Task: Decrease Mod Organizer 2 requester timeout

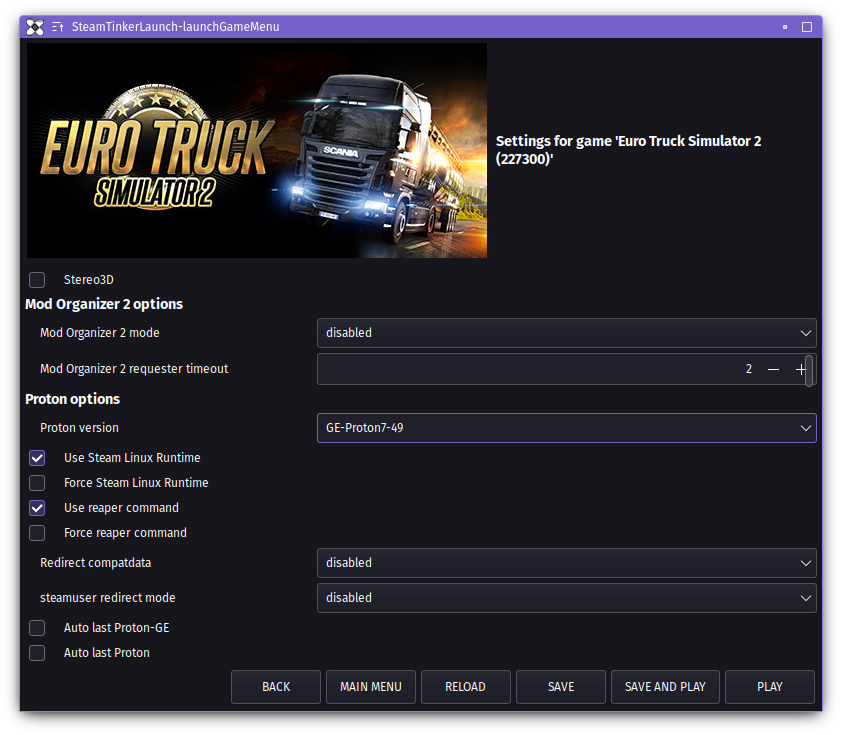Action: 773,369
